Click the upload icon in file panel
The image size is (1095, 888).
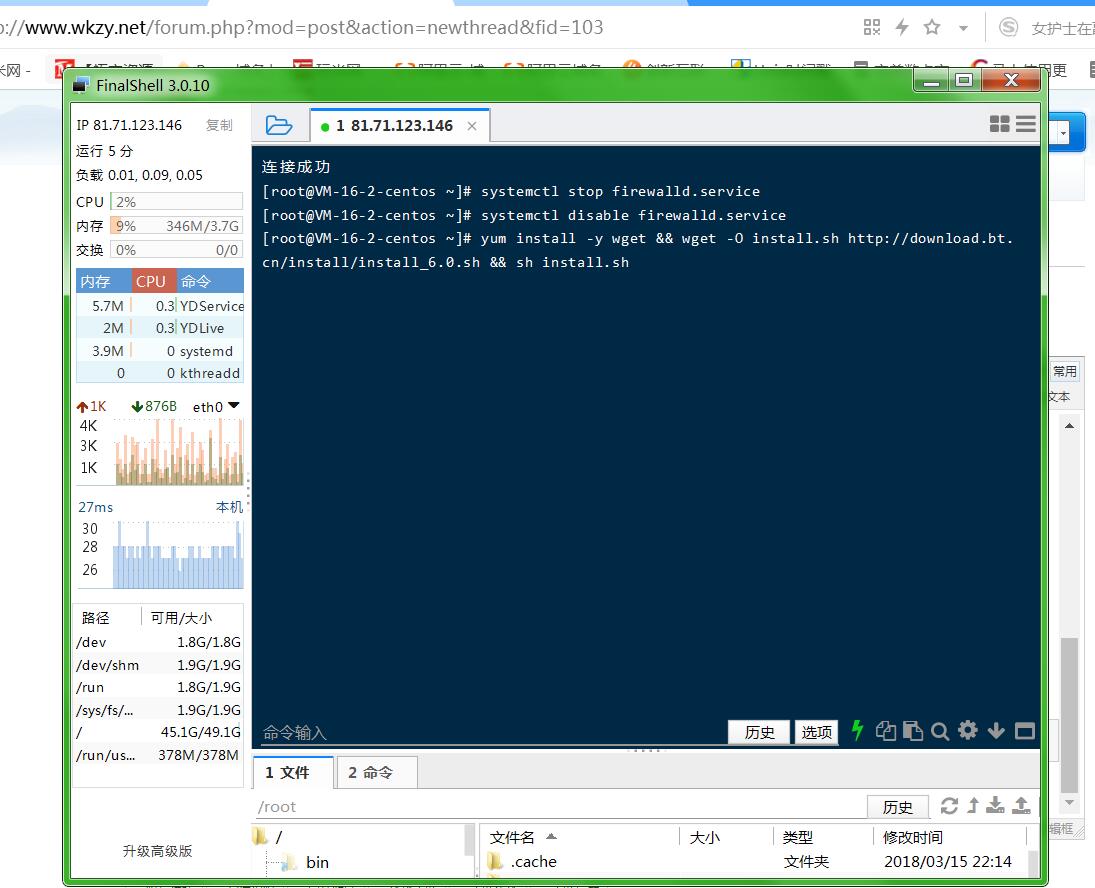(1021, 806)
